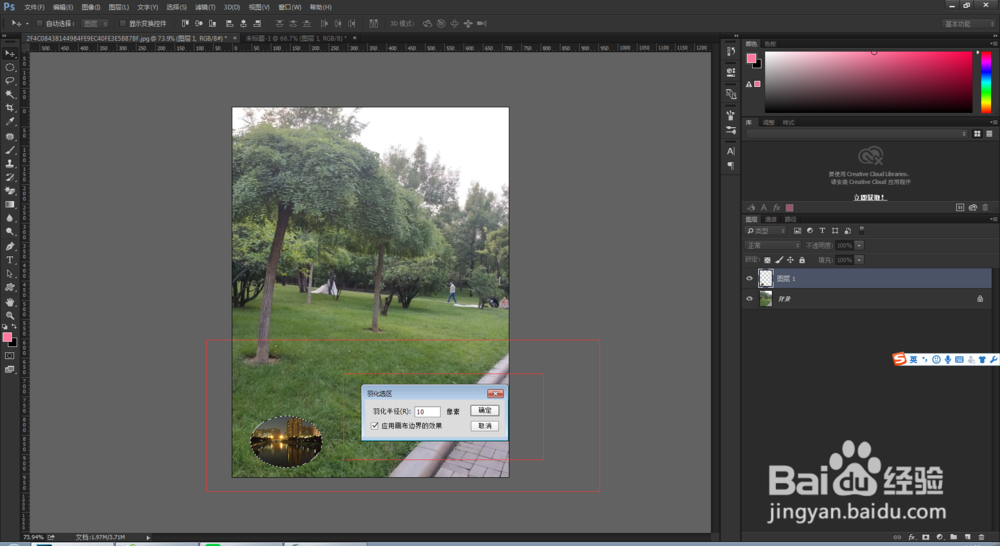Switch library to grid view

tap(977, 134)
